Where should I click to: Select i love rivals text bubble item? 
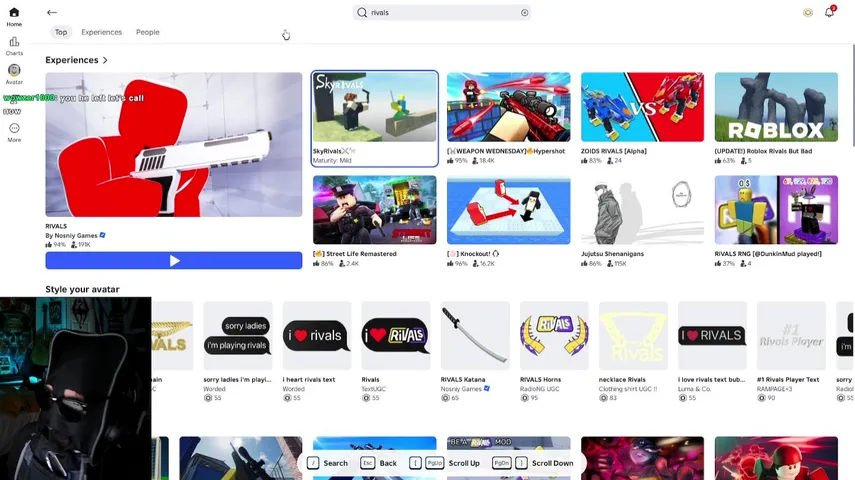coord(712,352)
